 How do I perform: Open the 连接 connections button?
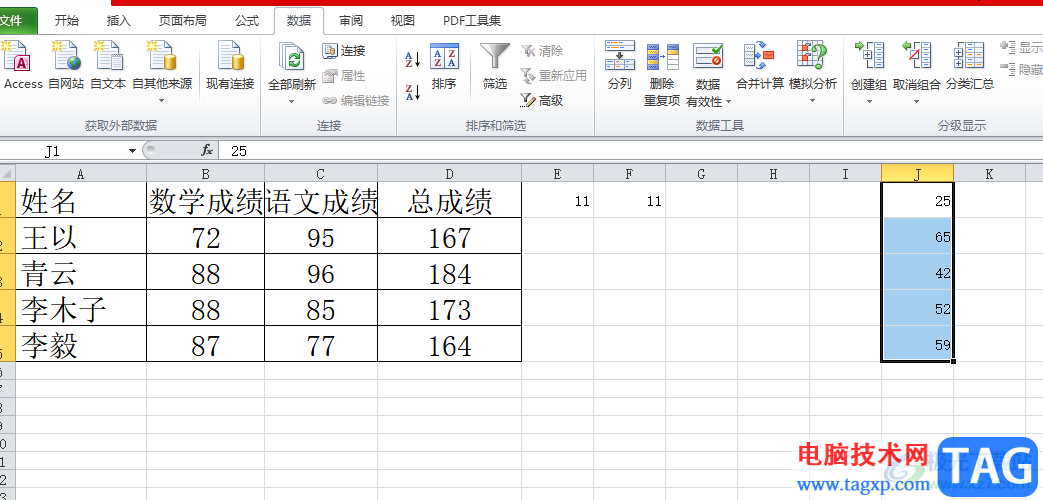(344, 51)
